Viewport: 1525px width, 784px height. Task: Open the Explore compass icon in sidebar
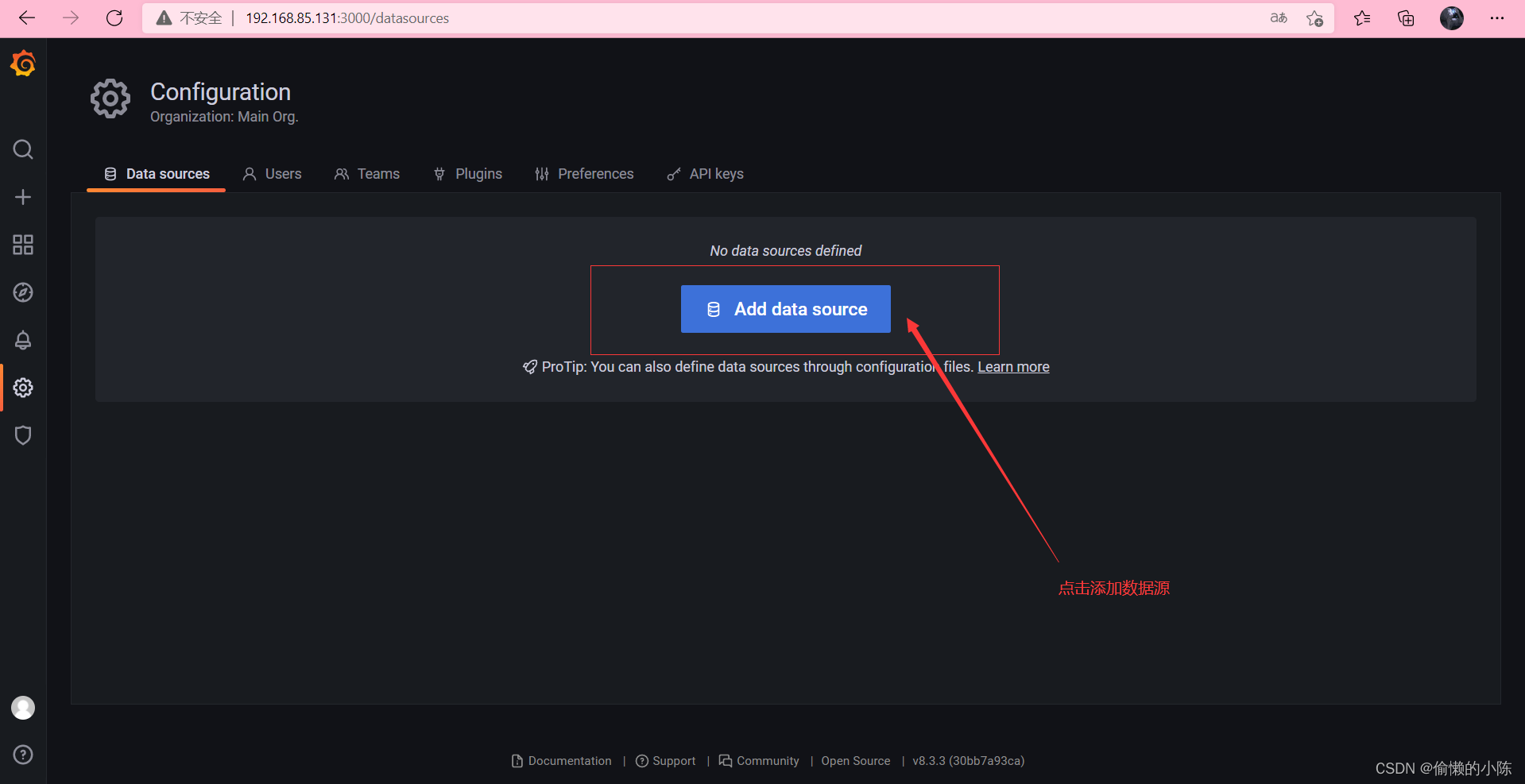[23, 292]
